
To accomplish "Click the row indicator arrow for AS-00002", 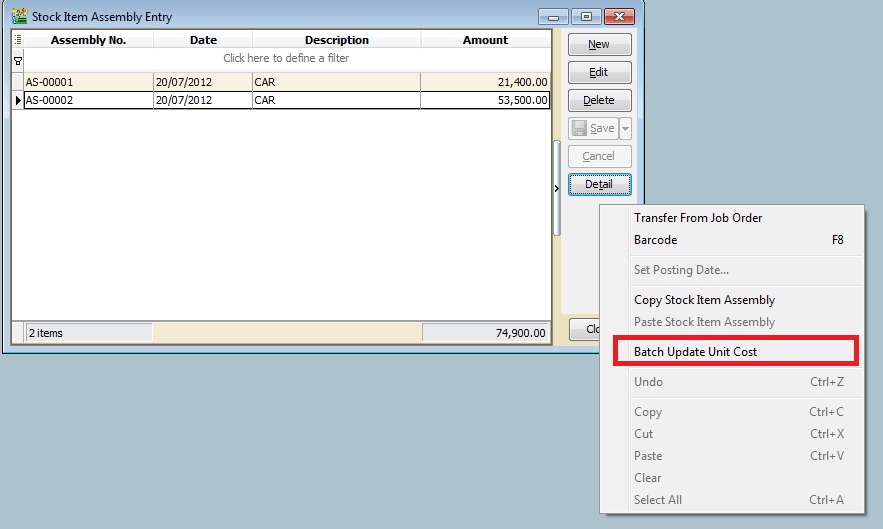I will 17,100.
